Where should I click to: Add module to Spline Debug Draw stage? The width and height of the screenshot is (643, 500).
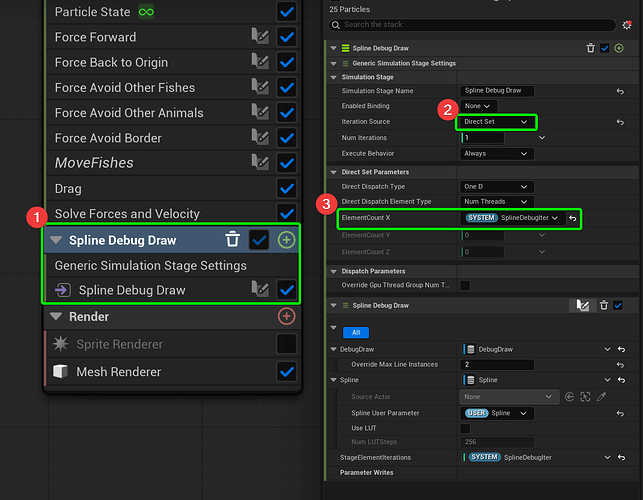286,240
